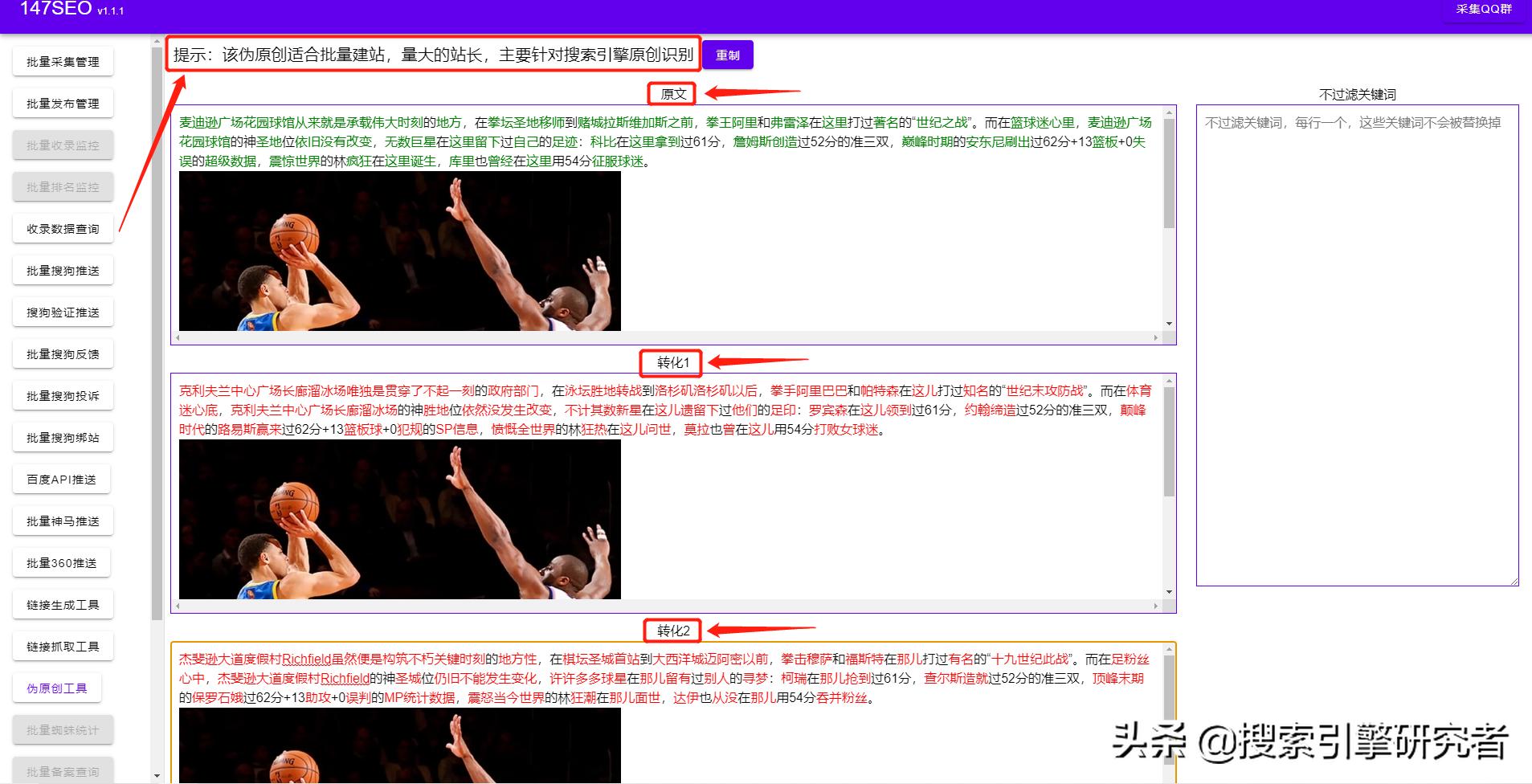Open the 链接抓取工具
1532x784 pixels.
[62, 645]
